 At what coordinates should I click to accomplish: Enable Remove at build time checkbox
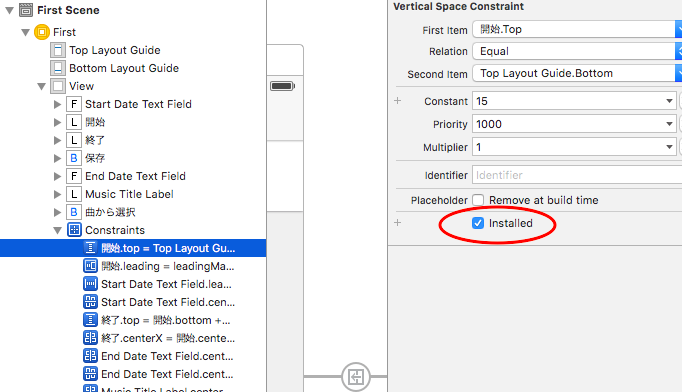(478, 200)
